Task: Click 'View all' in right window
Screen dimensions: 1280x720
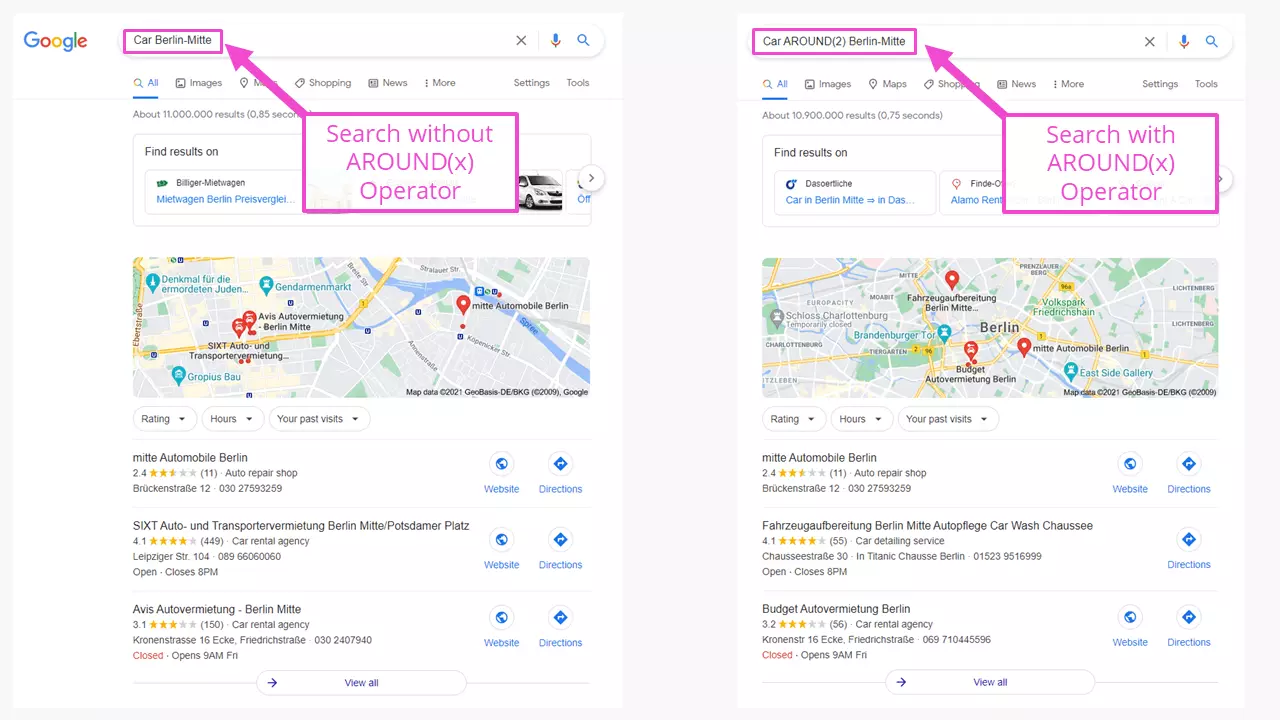Action: pyautogui.click(x=990, y=682)
